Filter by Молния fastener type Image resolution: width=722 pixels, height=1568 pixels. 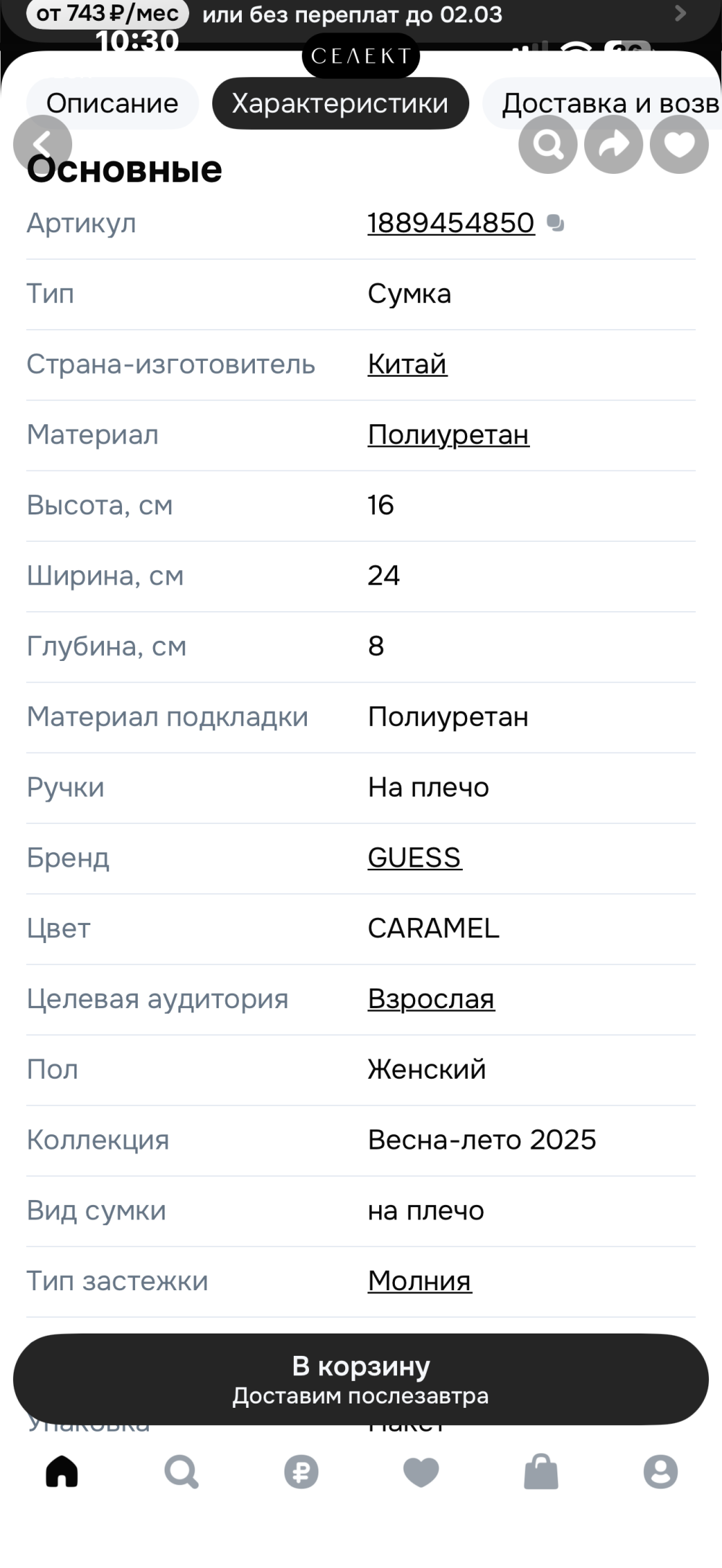(x=419, y=1281)
